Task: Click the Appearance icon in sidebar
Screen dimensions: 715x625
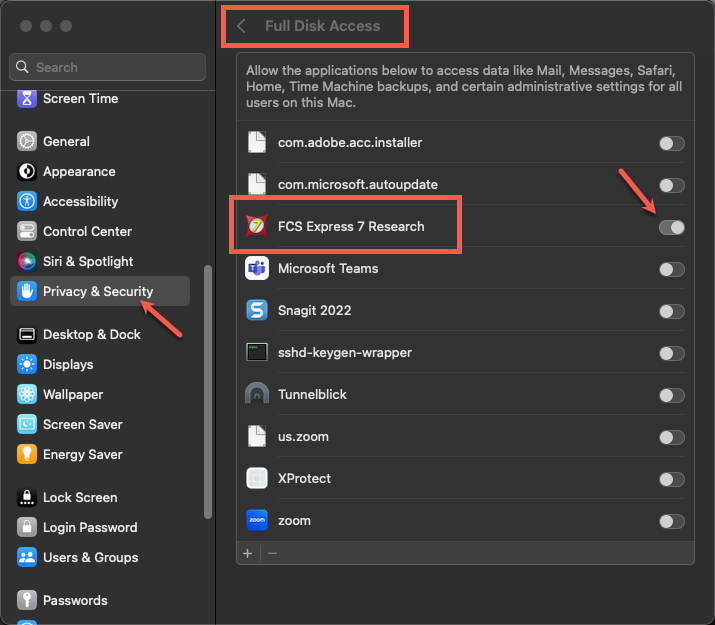Action: 27,171
